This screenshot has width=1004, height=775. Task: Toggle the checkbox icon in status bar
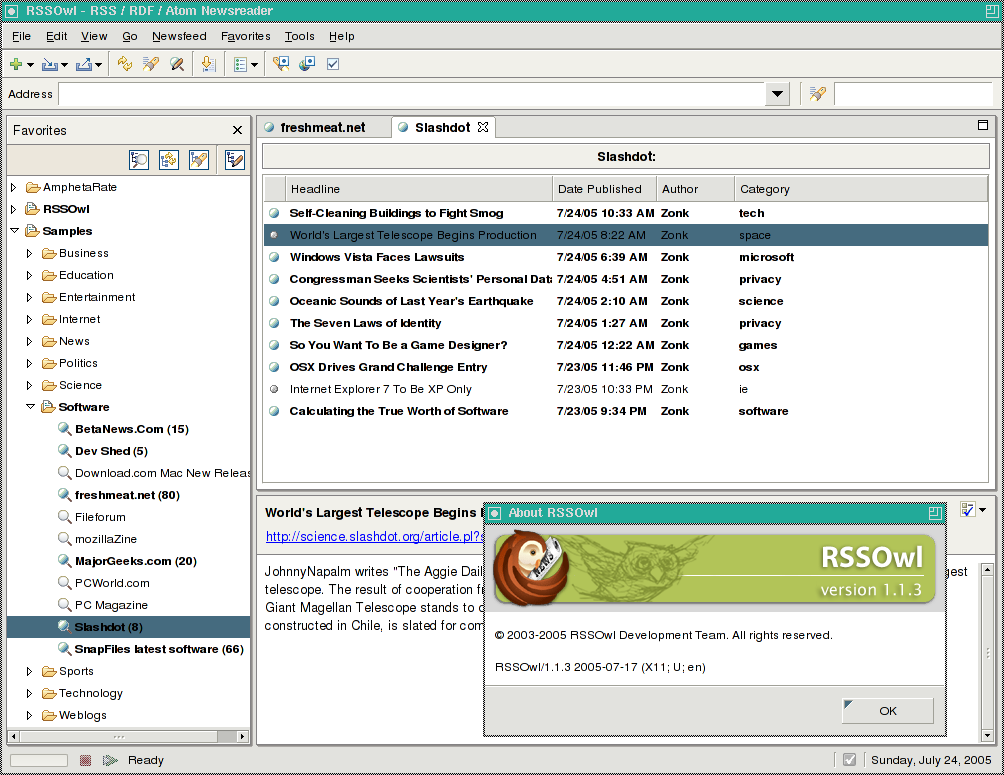pyautogui.click(x=850, y=760)
